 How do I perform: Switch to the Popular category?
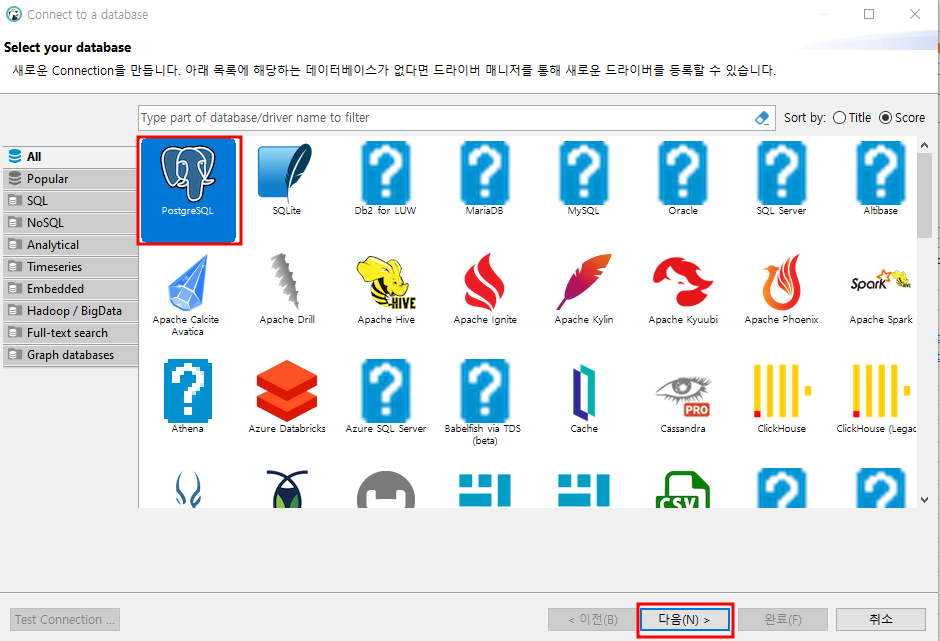tap(70, 179)
